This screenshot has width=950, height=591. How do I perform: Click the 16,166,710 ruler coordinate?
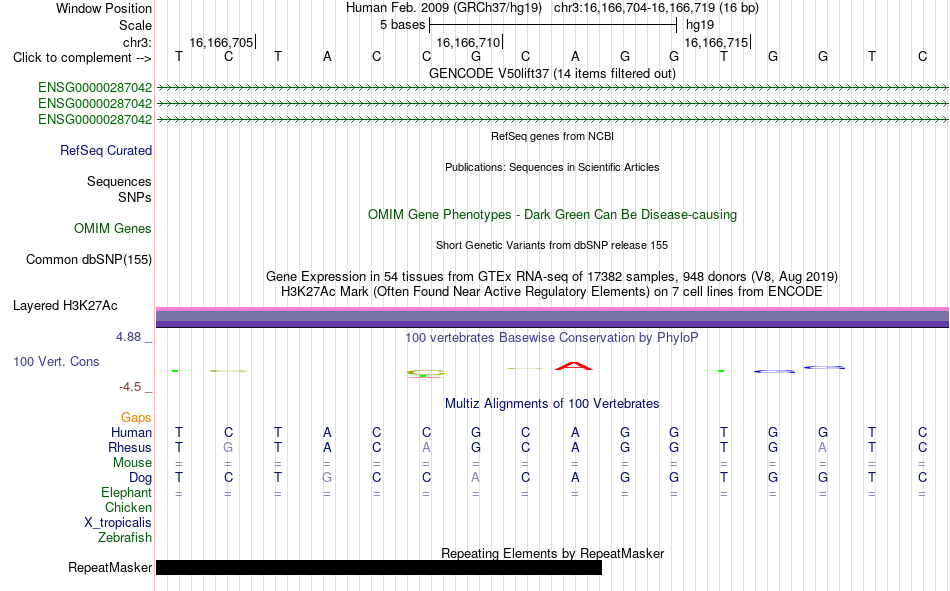pos(468,42)
